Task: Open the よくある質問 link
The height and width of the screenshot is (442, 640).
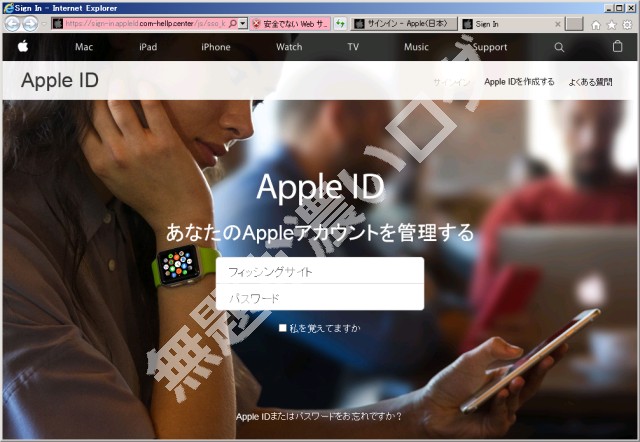Action: (x=590, y=82)
